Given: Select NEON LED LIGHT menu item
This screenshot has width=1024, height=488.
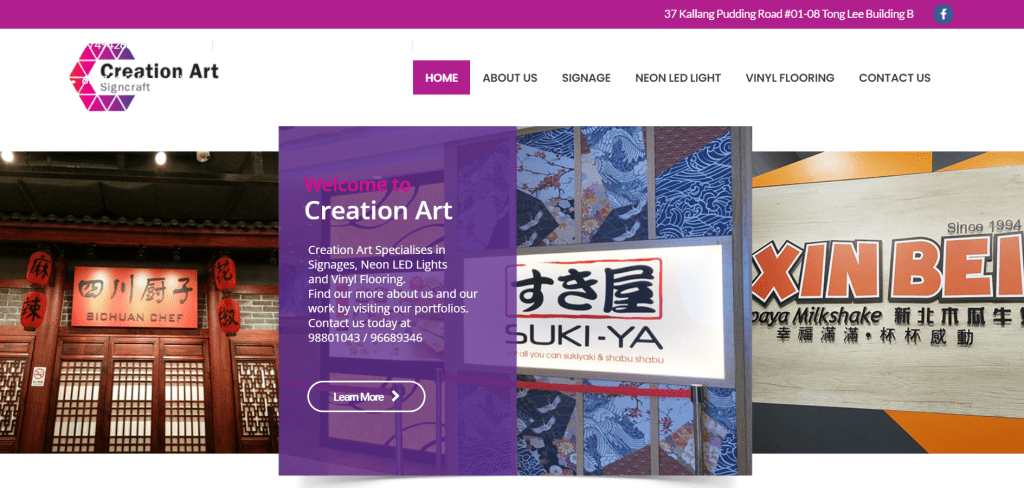Looking at the screenshot, I should (x=678, y=78).
